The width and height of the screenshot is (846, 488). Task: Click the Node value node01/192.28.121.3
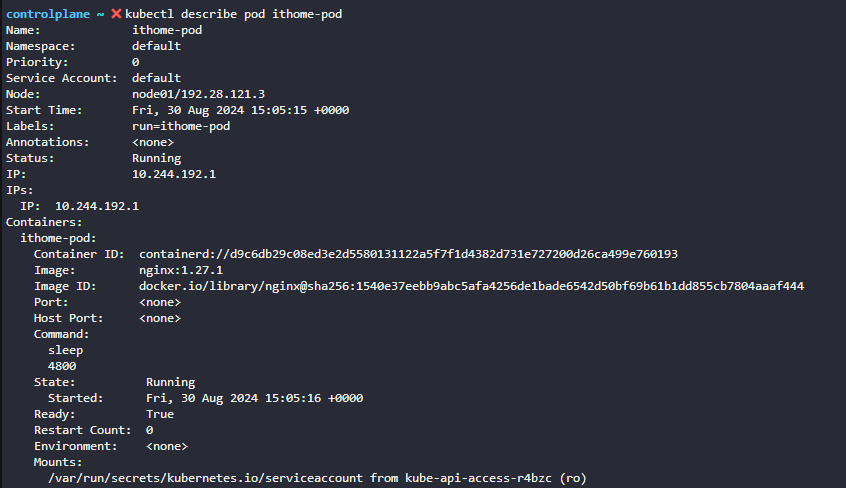coord(199,94)
